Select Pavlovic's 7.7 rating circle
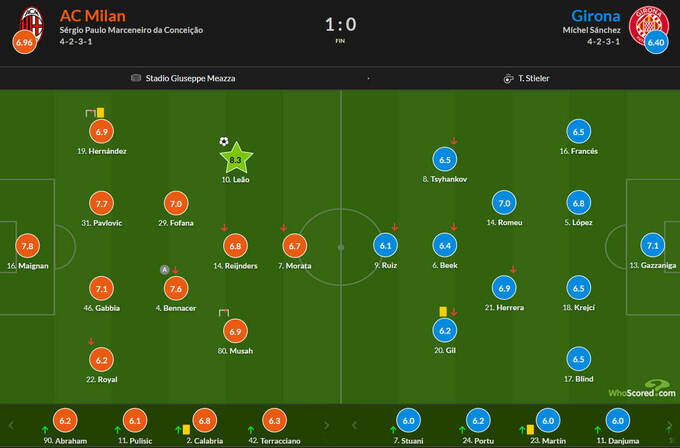This screenshot has width=680, height=448. tap(101, 203)
